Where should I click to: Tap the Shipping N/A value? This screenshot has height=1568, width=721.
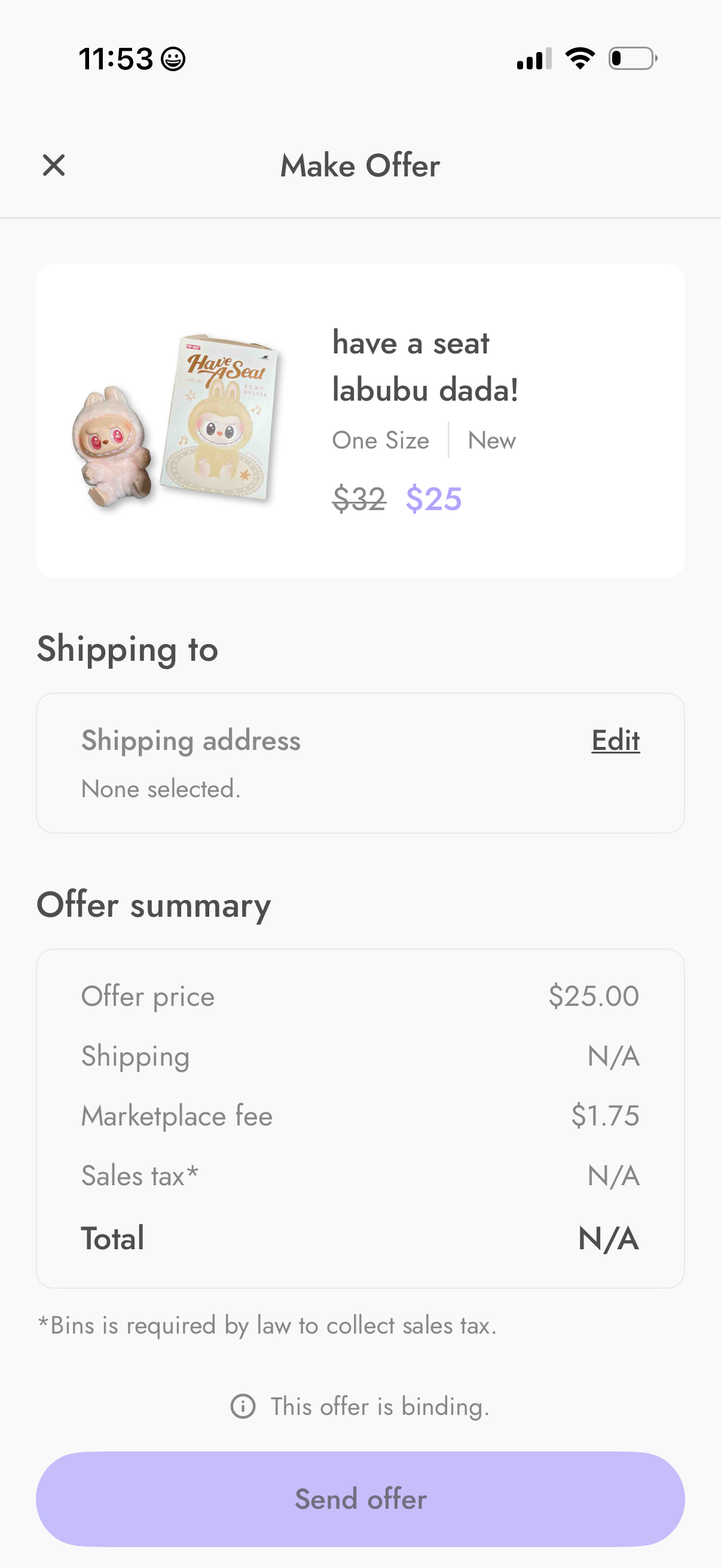click(x=613, y=1056)
